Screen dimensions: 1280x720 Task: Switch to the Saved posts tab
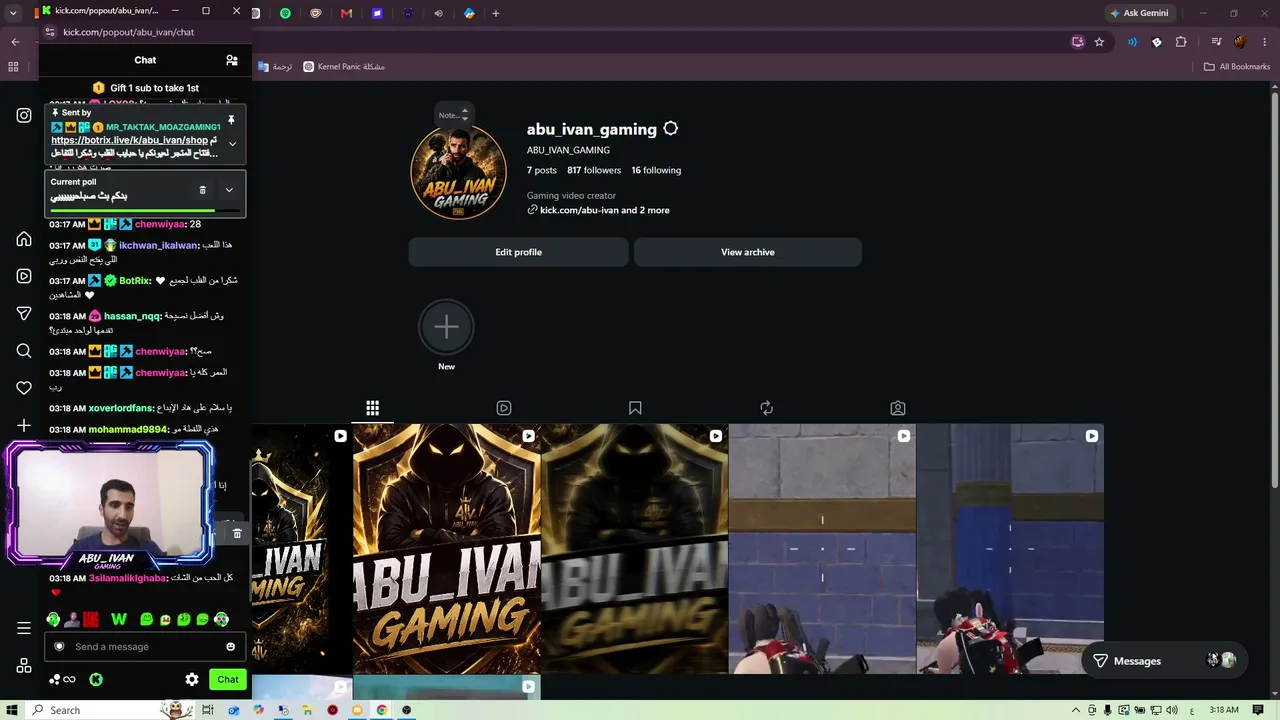(x=635, y=408)
